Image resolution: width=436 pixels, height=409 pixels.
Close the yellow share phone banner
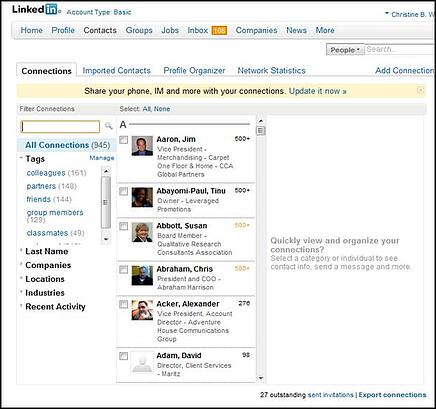(x=421, y=90)
